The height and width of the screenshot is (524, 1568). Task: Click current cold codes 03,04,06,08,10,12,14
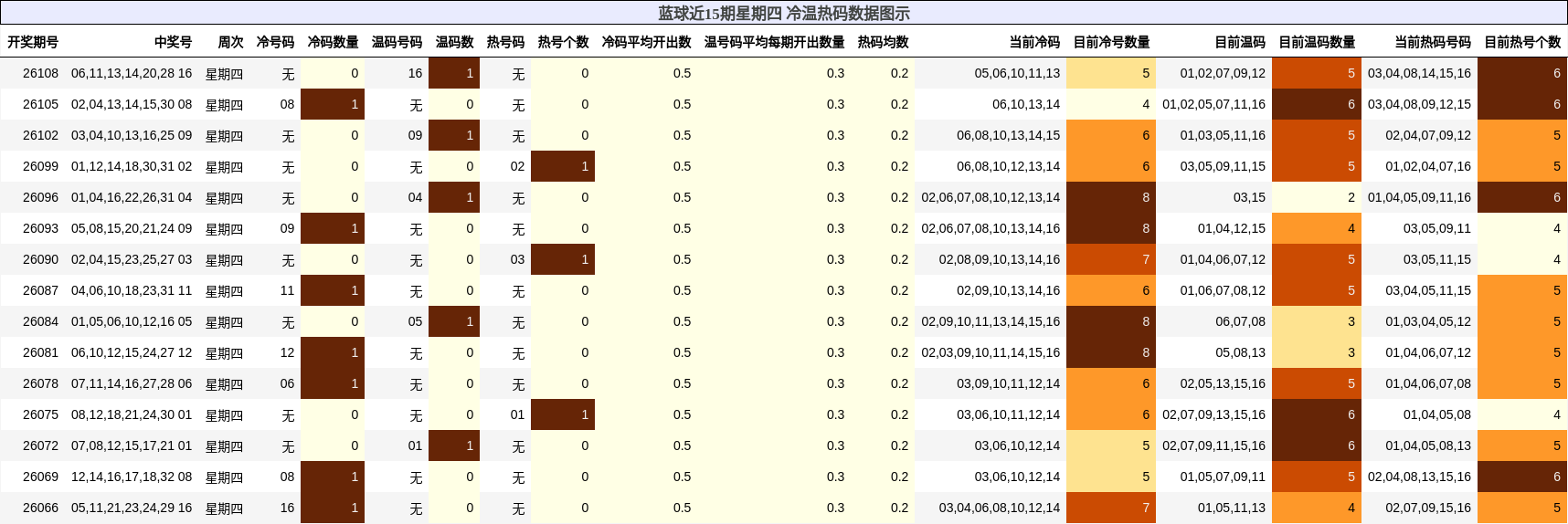click(1000, 508)
